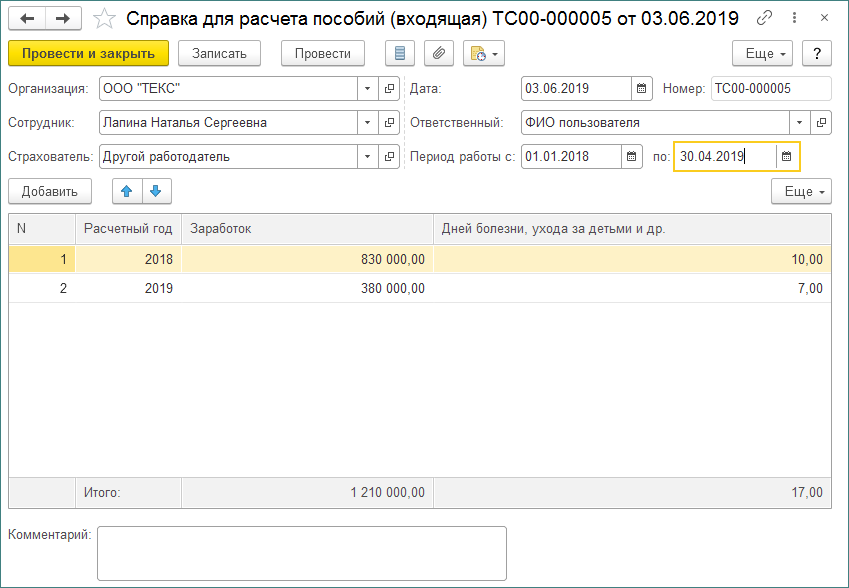Open the Еще menu above the table
Viewport: 849px width, 588px height.
tap(801, 192)
